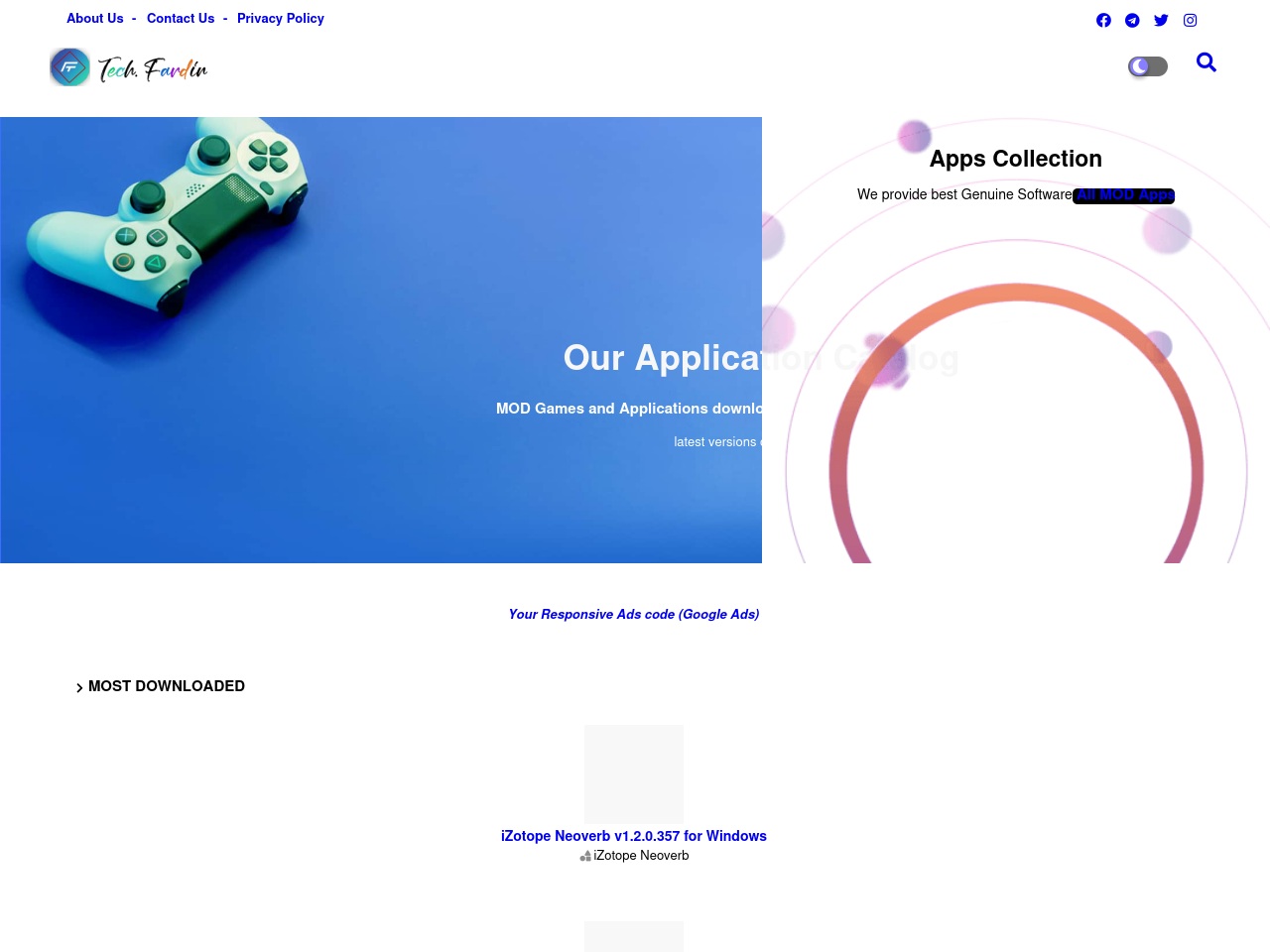Toggle the dark mode switch
The image size is (1270, 952).
click(x=1148, y=66)
